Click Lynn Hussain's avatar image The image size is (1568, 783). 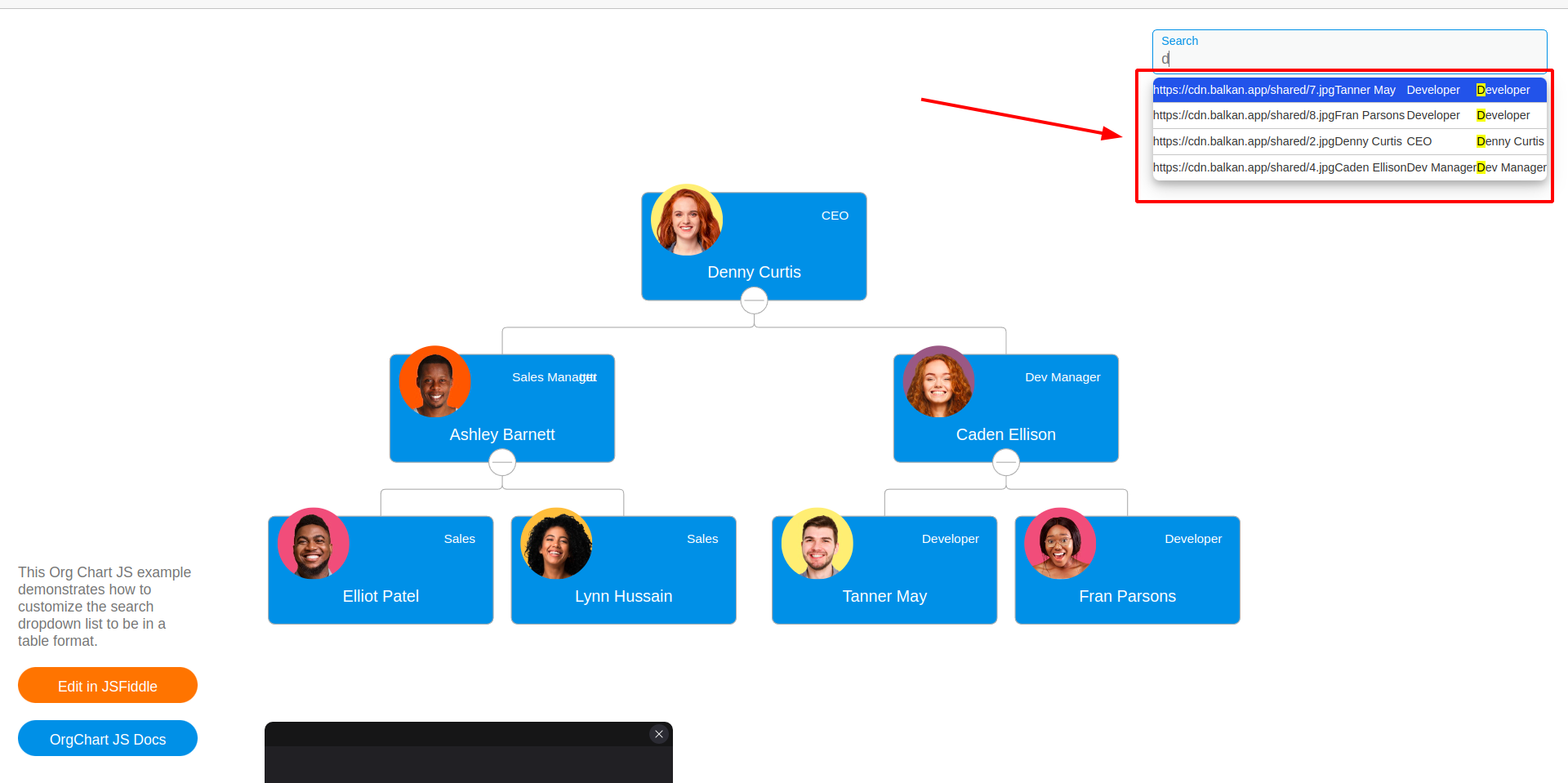555,542
